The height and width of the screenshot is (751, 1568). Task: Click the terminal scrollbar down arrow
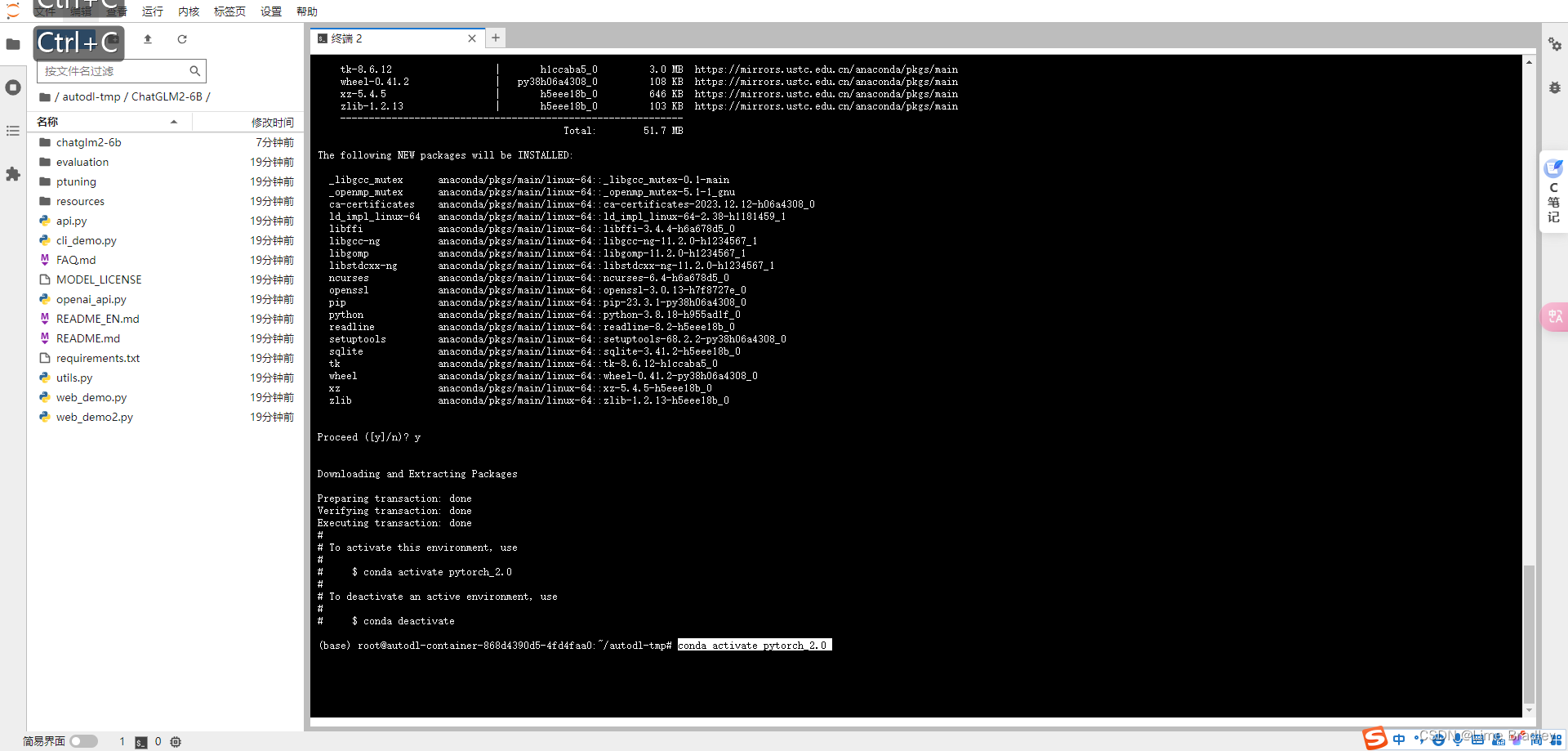pos(1529,711)
